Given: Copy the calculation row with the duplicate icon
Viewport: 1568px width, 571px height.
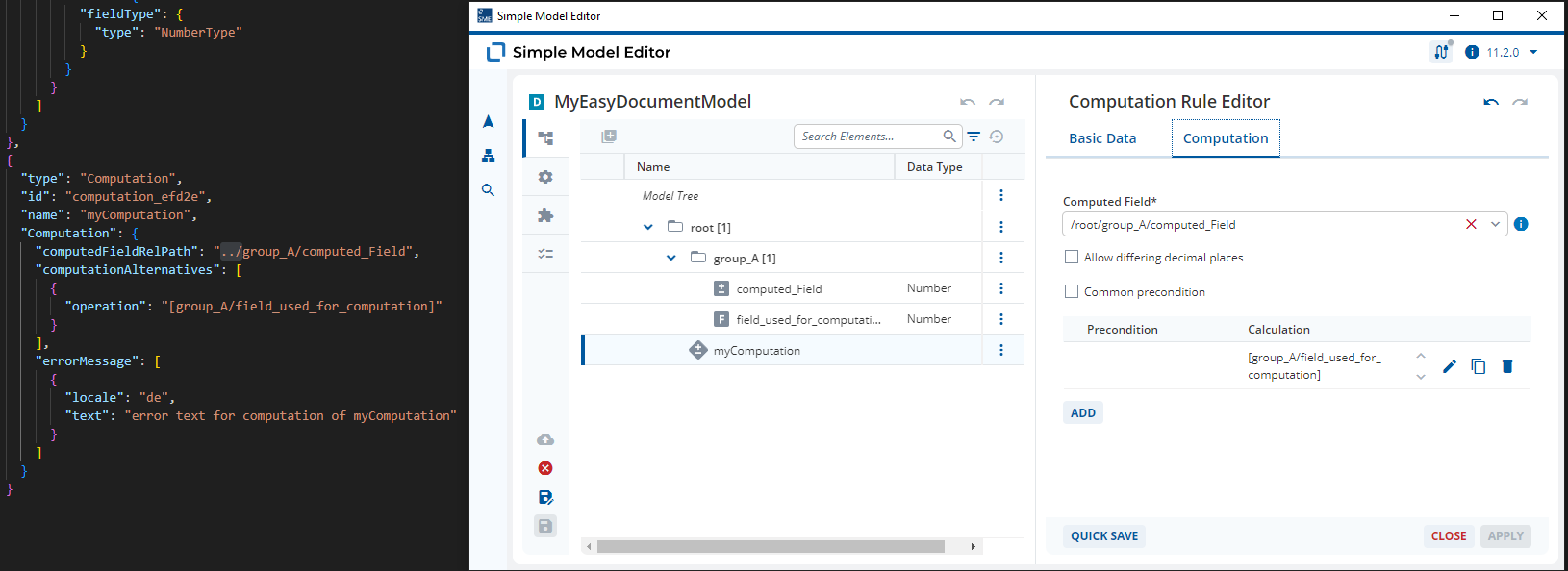Looking at the screenshot, I should (x=1479, y=366).
